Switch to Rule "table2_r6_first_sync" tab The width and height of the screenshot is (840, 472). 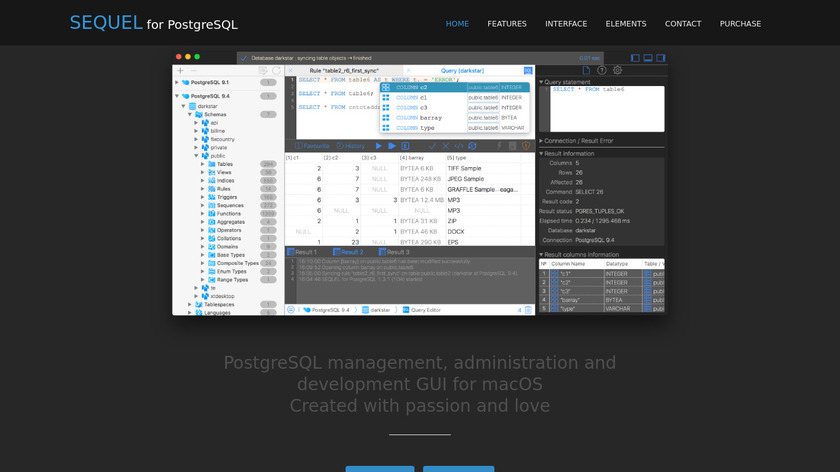(x=344, y=71)
